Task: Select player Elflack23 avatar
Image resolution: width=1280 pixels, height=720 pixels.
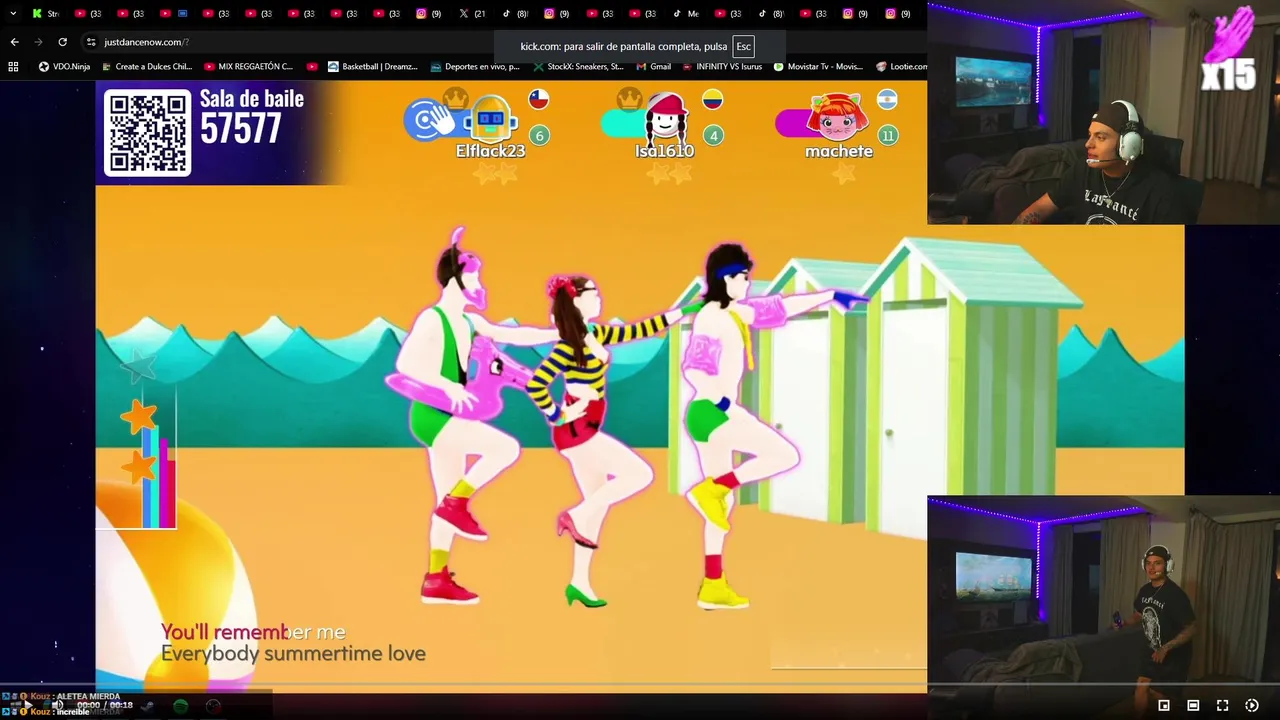Action: pyautogui.click(x=490, y=119)
